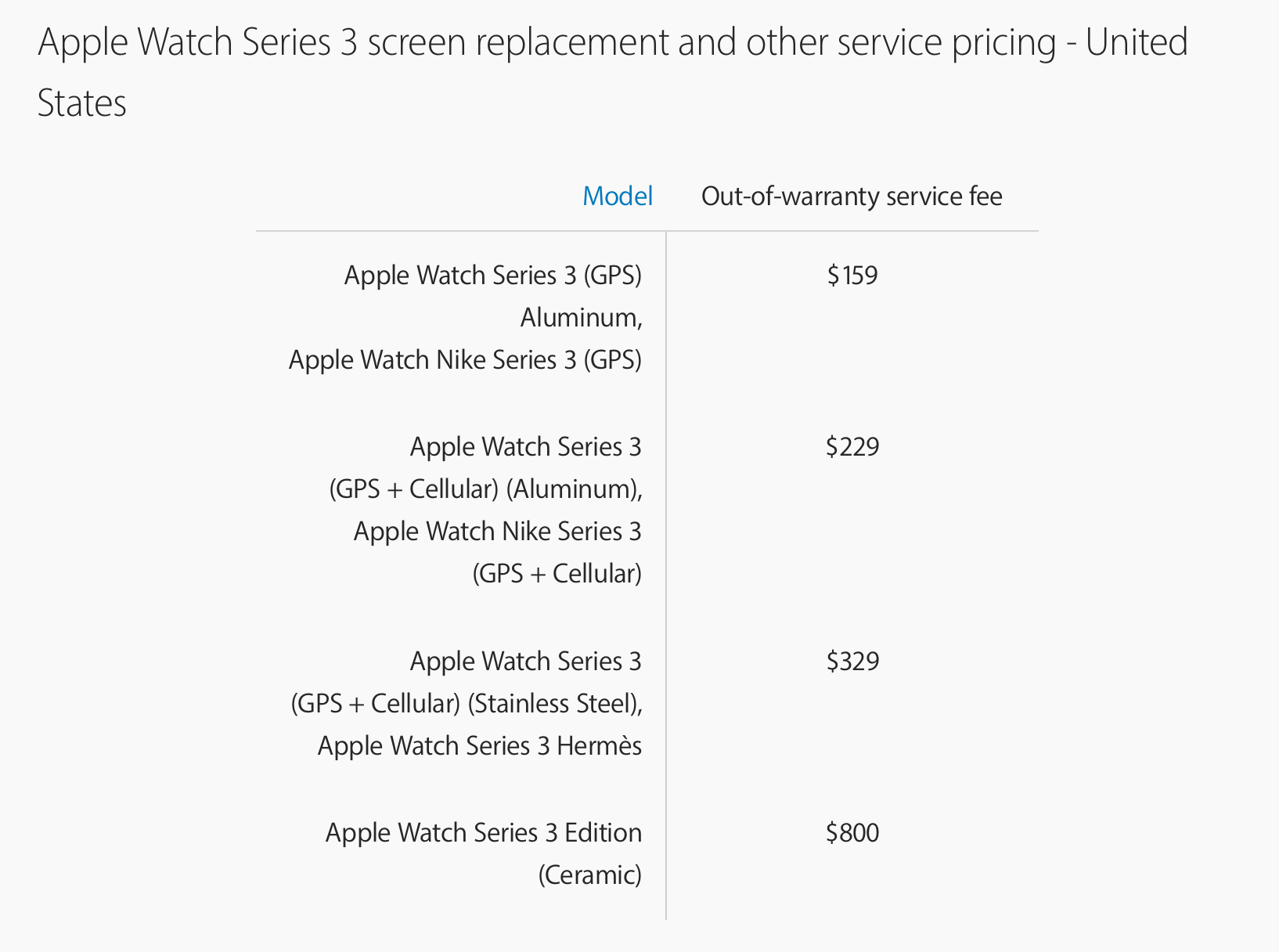Click the Aluminum, text line
This screenshot has width=1279, height=952.
click(581, 318)
